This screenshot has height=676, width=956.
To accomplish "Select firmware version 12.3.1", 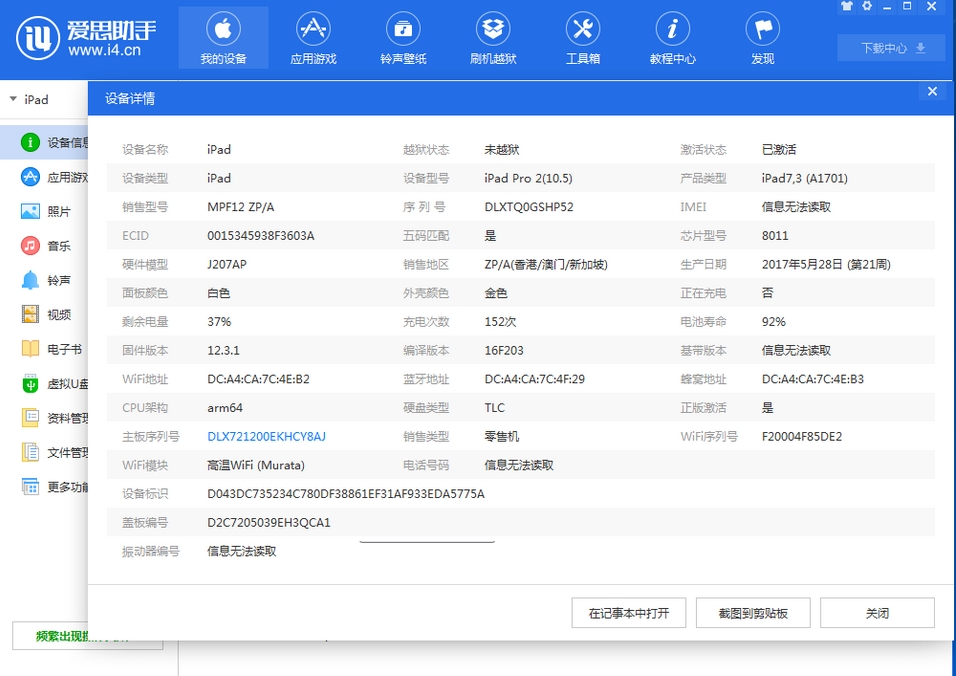I will (223, 350).
